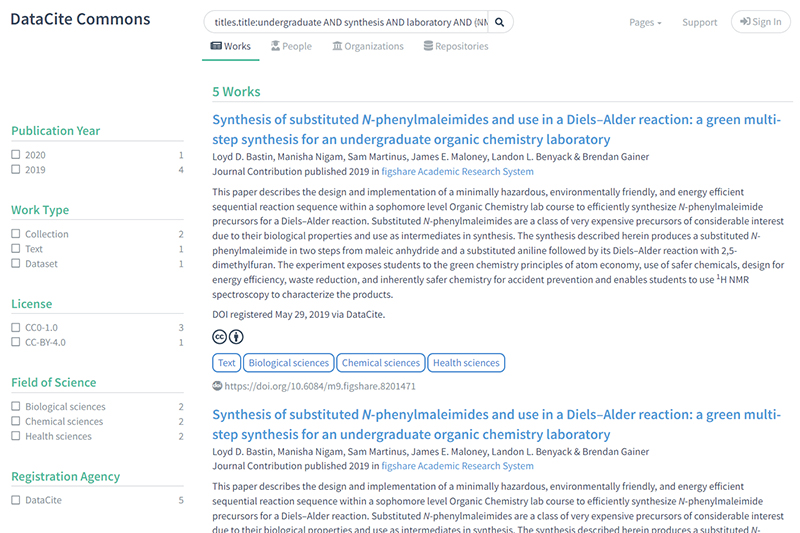Tick the Chemical sciences field filter

point(16,422)
